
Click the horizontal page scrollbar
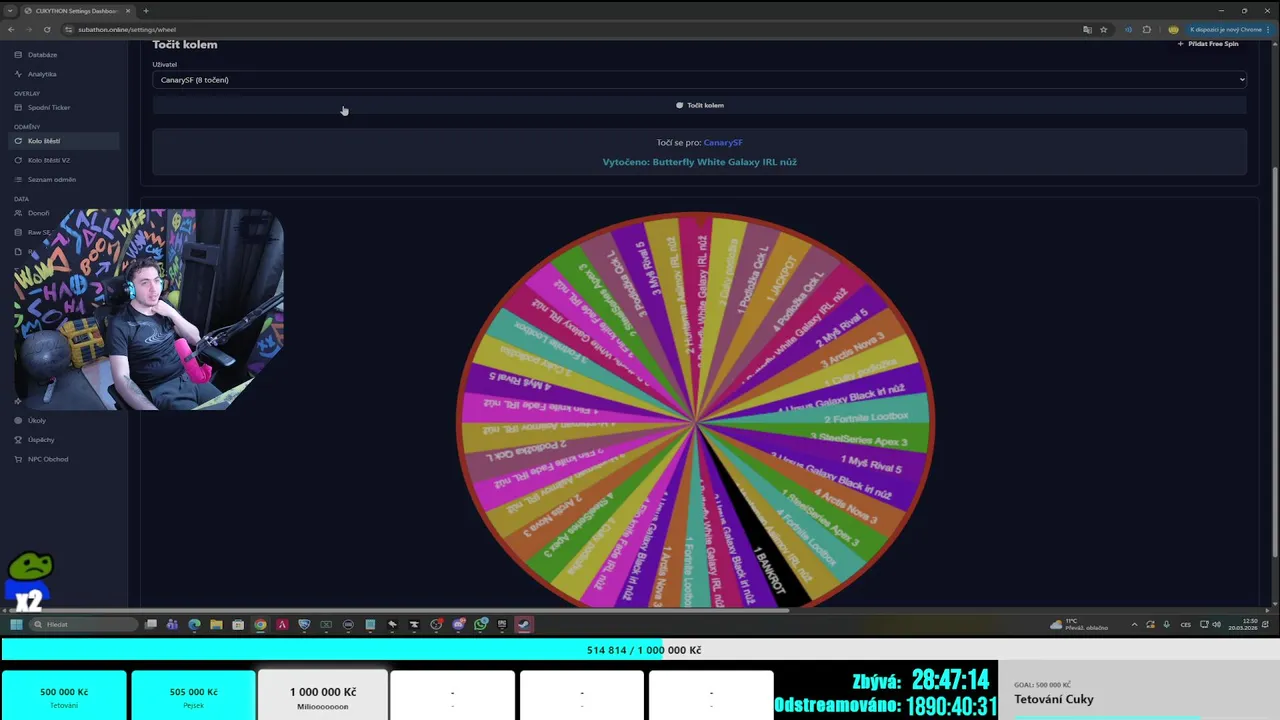pyautogui.click(x=398, y=610)
